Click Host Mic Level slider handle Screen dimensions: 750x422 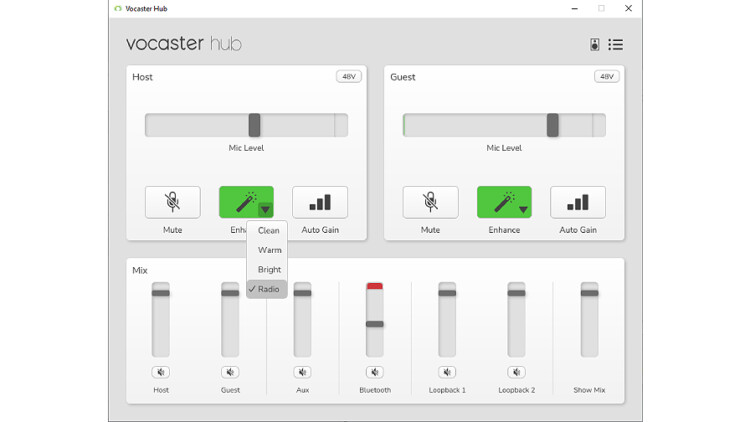[254, 125]
